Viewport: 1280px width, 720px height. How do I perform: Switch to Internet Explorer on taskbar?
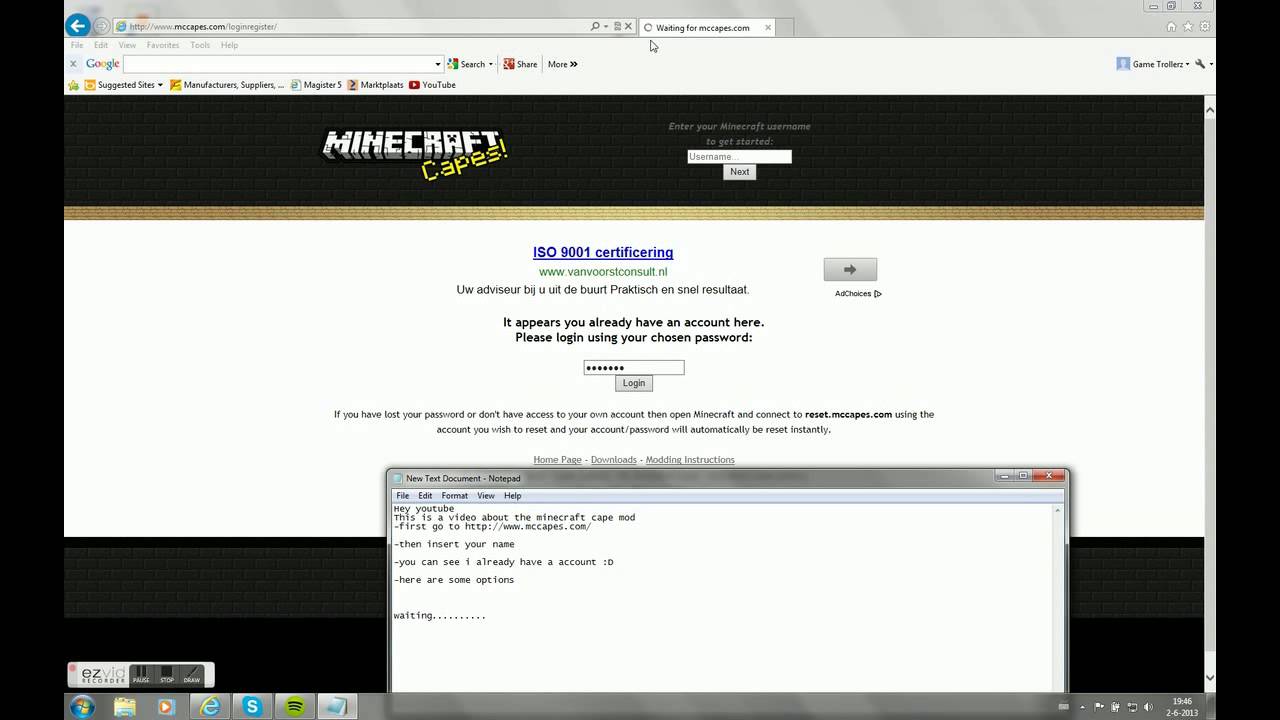(210, 706)
